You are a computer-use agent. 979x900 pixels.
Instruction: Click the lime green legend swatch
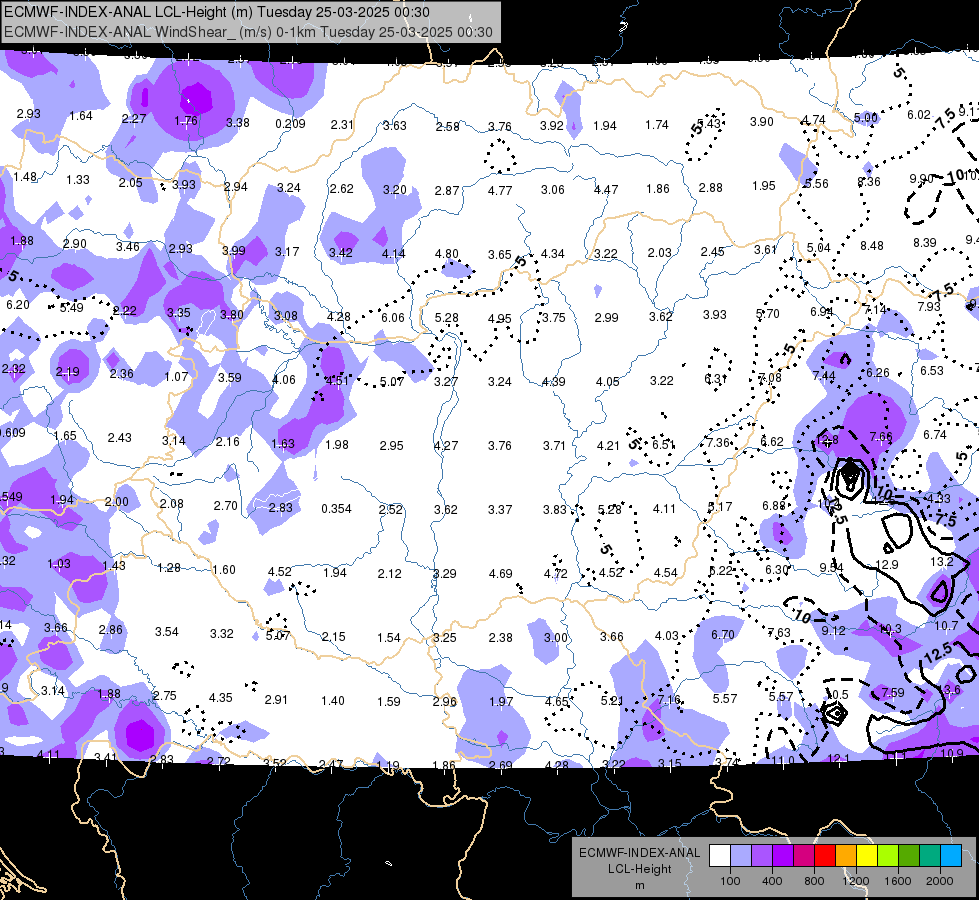coord(888,856)
